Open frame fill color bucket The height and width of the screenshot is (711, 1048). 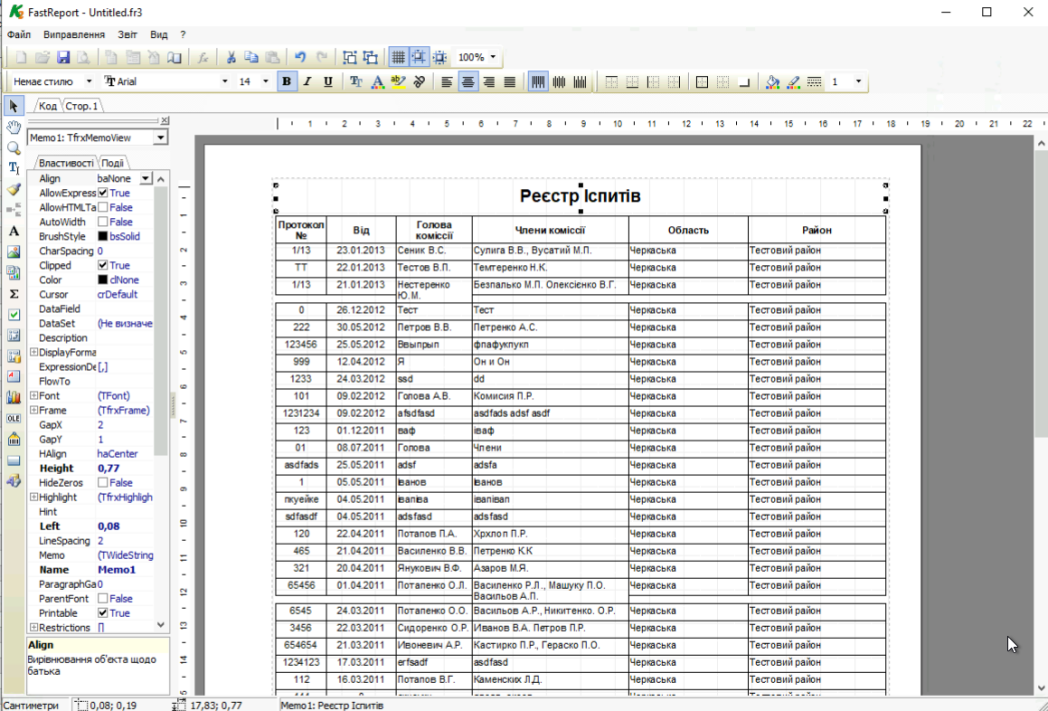(773, 82)
